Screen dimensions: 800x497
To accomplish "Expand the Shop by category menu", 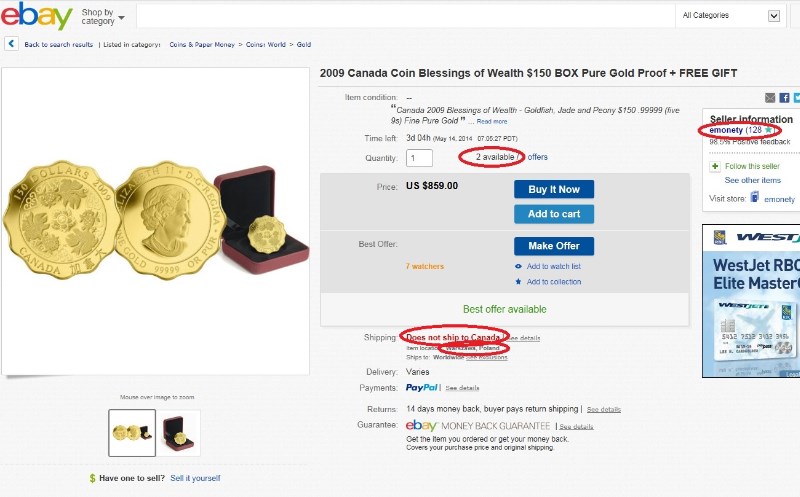I will click(x=103, y=16).
